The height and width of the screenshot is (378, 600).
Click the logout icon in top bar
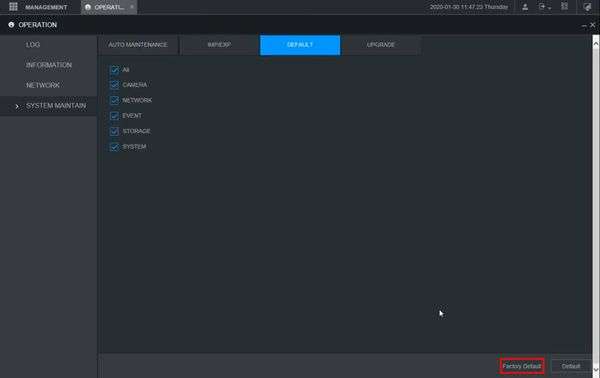[x=542, y=7]
